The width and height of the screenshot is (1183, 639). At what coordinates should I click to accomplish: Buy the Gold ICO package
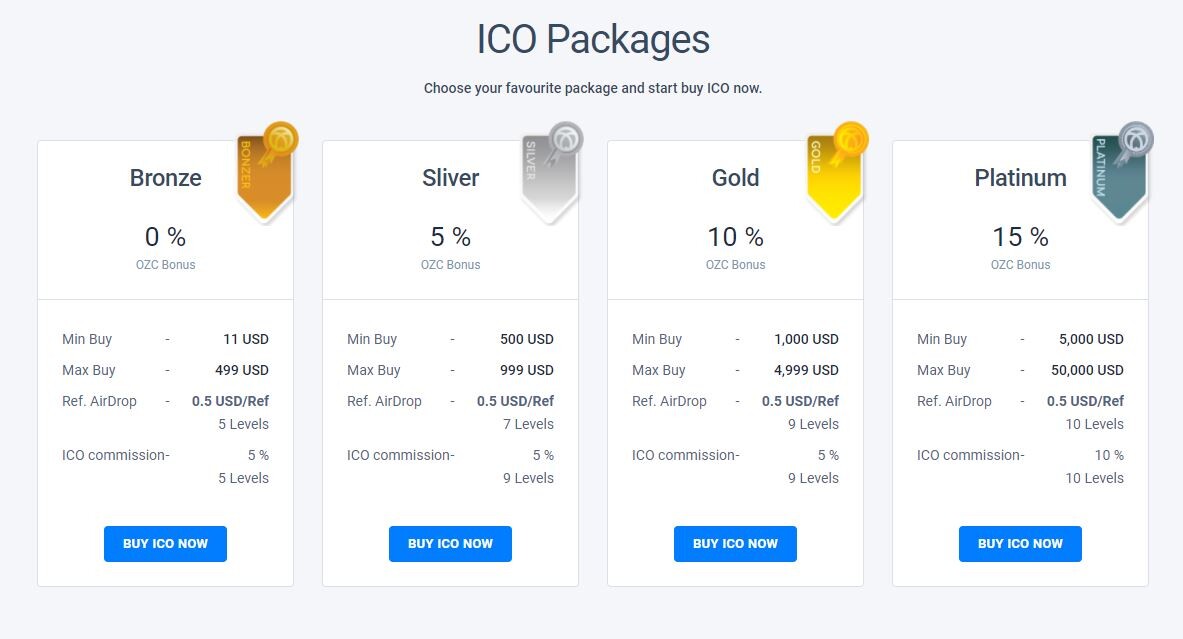point(736,544)
